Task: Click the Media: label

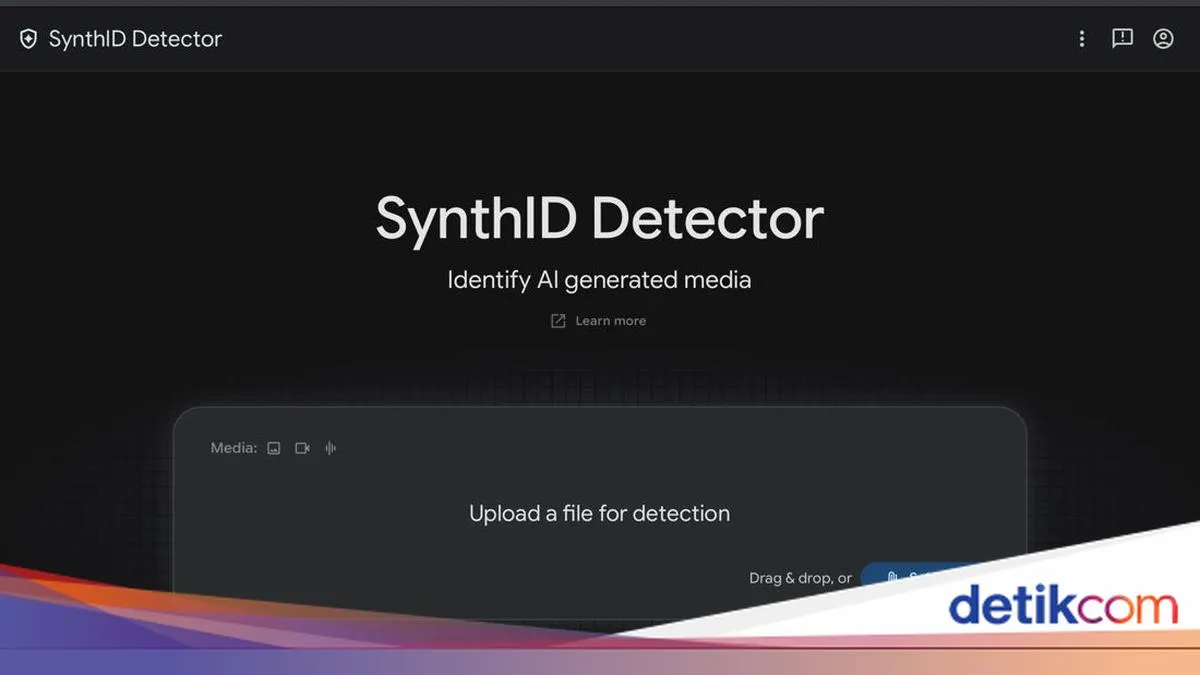Action: point(234,448)
